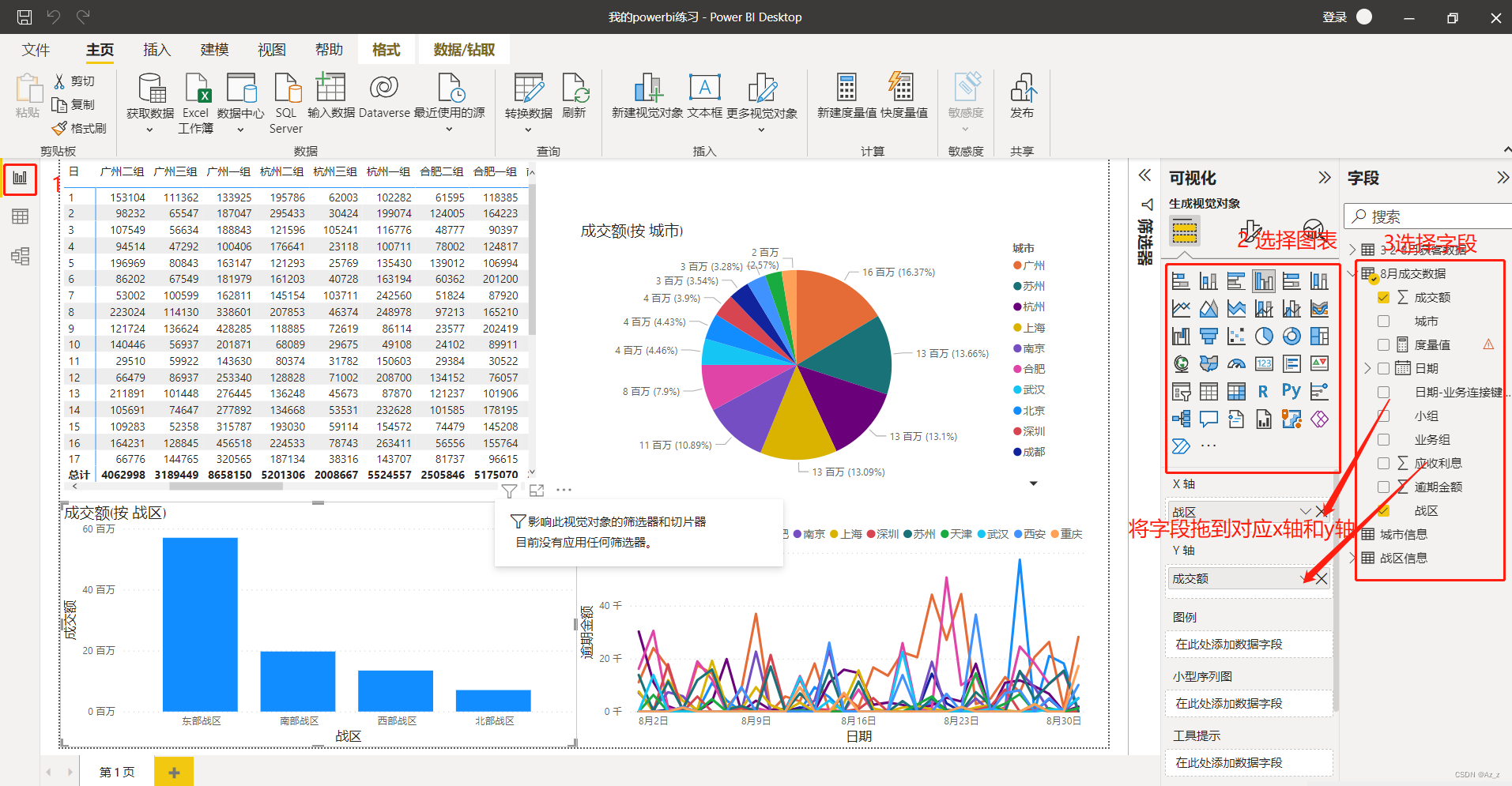Click the 登录 sign-in link
This screenshot has width=1512, height=786.
pyautogui.click(x=1334, y=16)
